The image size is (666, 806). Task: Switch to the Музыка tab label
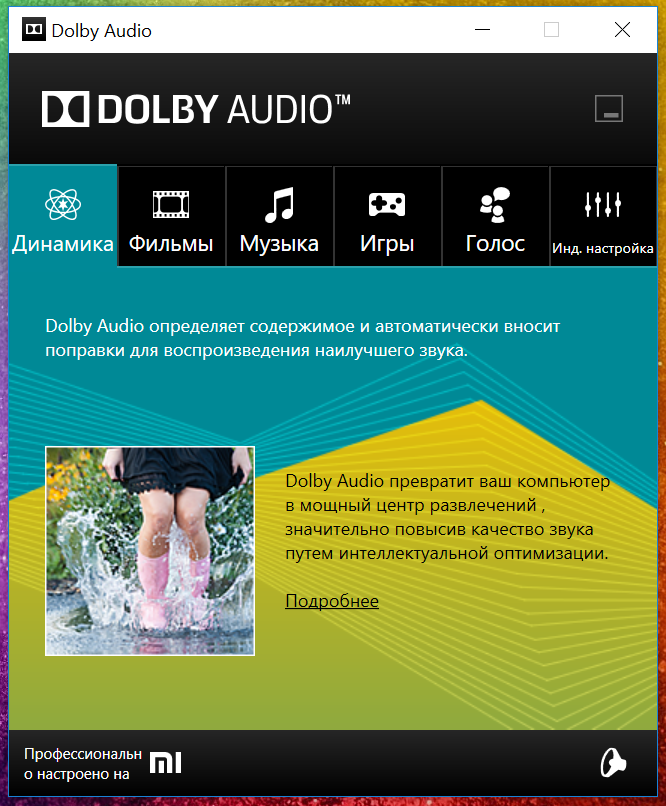pos(279,244)
